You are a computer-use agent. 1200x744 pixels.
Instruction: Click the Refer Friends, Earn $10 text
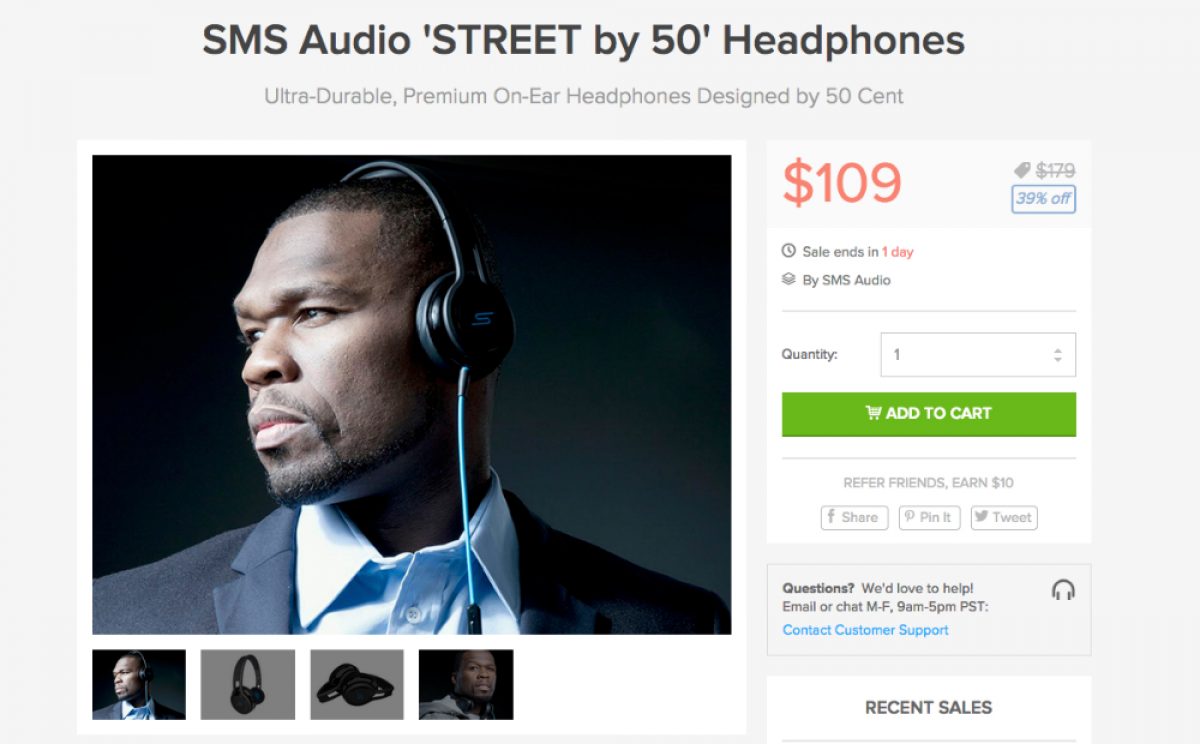point(929,483)
